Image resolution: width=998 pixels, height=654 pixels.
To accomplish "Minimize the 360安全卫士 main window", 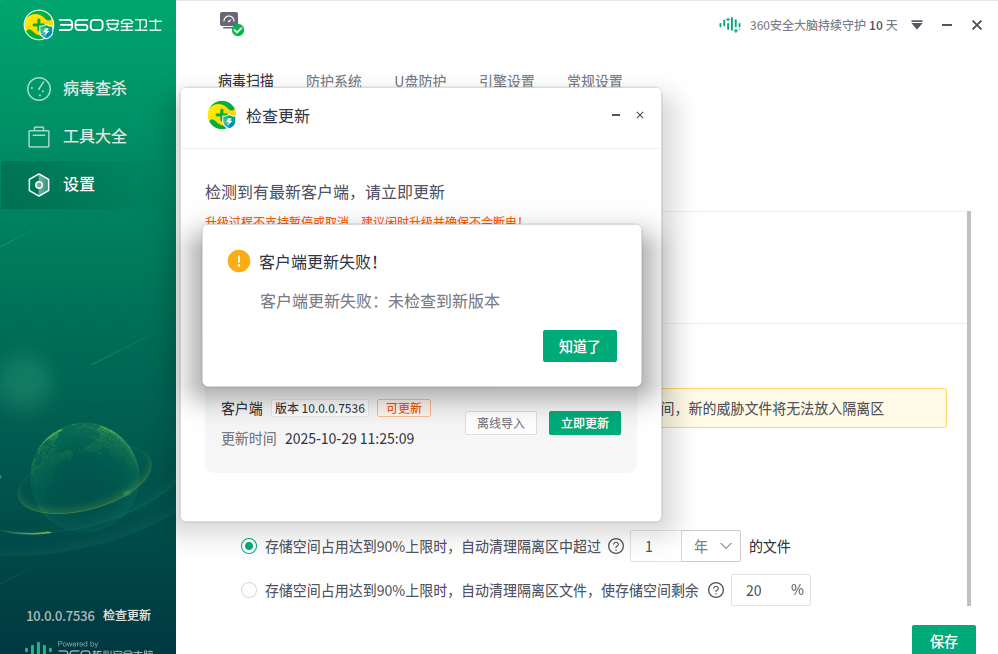I will [947, 25].
